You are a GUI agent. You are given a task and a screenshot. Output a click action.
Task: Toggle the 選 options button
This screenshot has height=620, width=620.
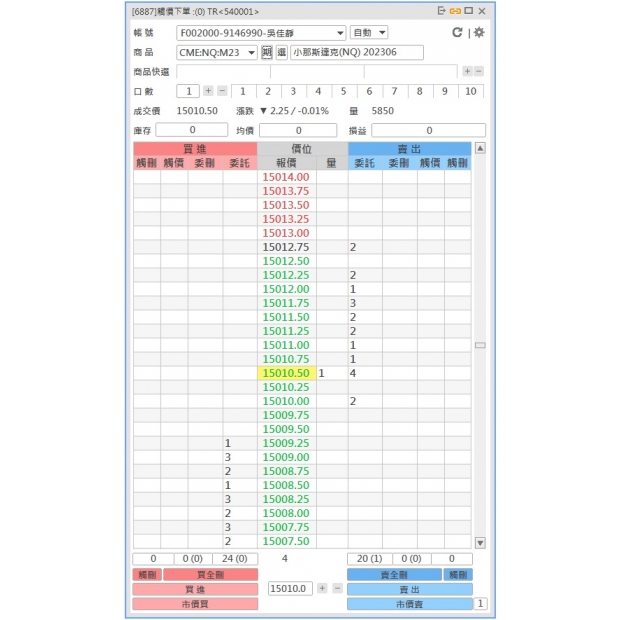pyautogui.click(x=282, y=52)
